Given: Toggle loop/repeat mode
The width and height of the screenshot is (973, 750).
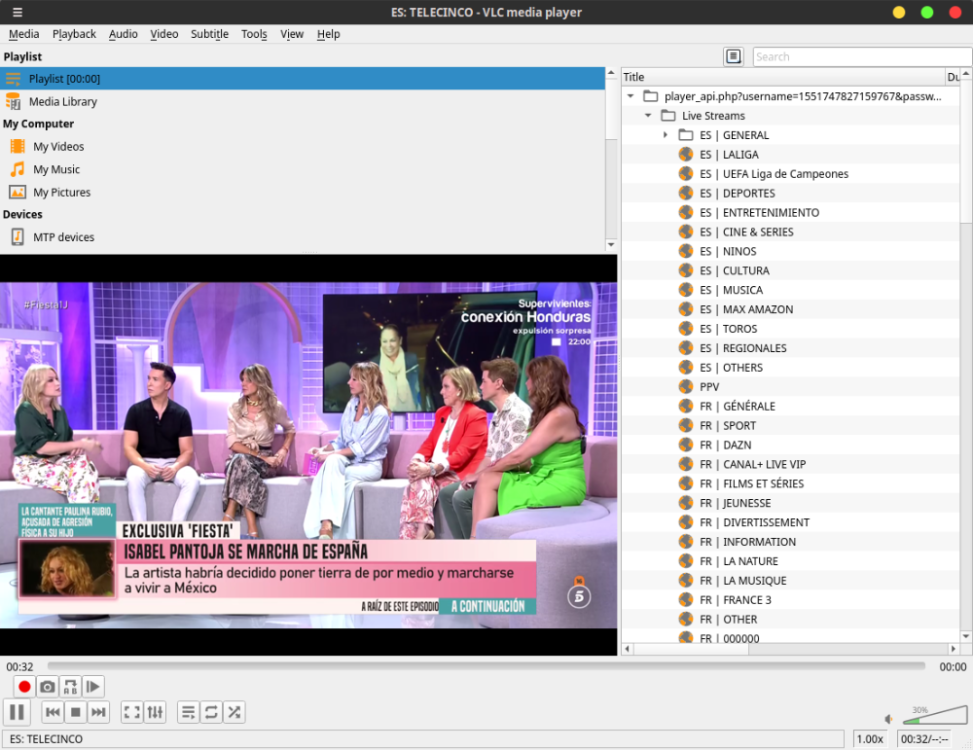Looking at the screenshot, I should coord(211,712).
